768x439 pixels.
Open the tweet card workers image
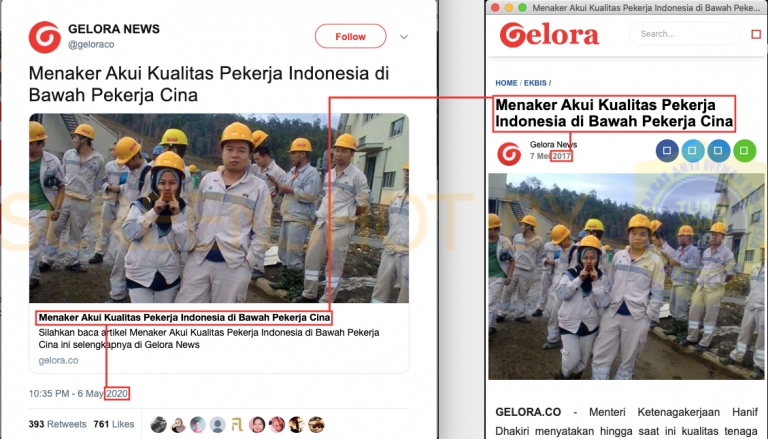tap(219, 208)
